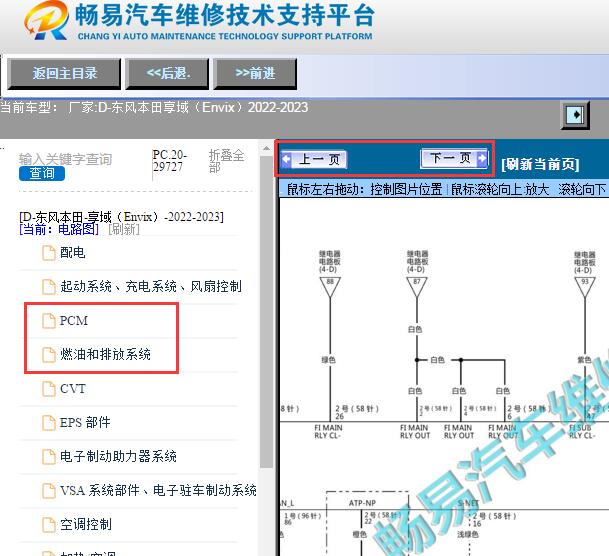Click the page icon beside EPS 部件
This screenshot has width=609, height=556.
pyautogui.click(x=49, y=422)
